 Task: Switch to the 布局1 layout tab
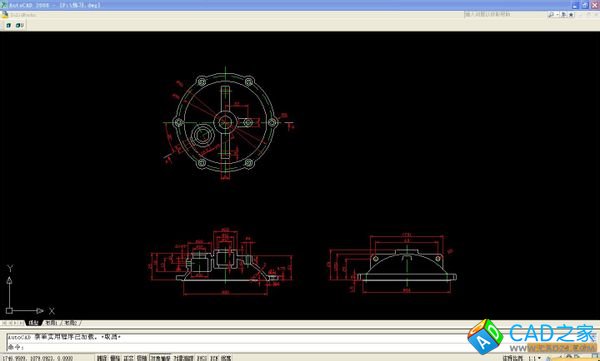tap(51, 323)
